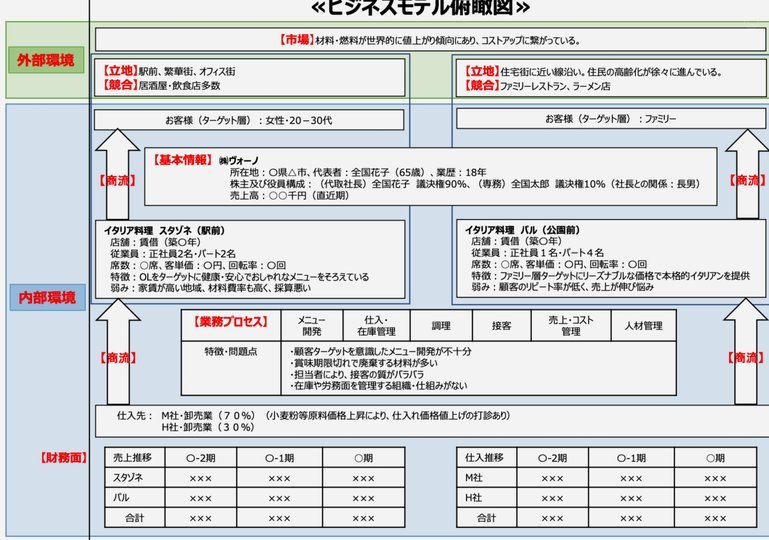
Task: Click heading 'イタリア料理 バル（公園前）'
Action: click(x=522, y=230)
